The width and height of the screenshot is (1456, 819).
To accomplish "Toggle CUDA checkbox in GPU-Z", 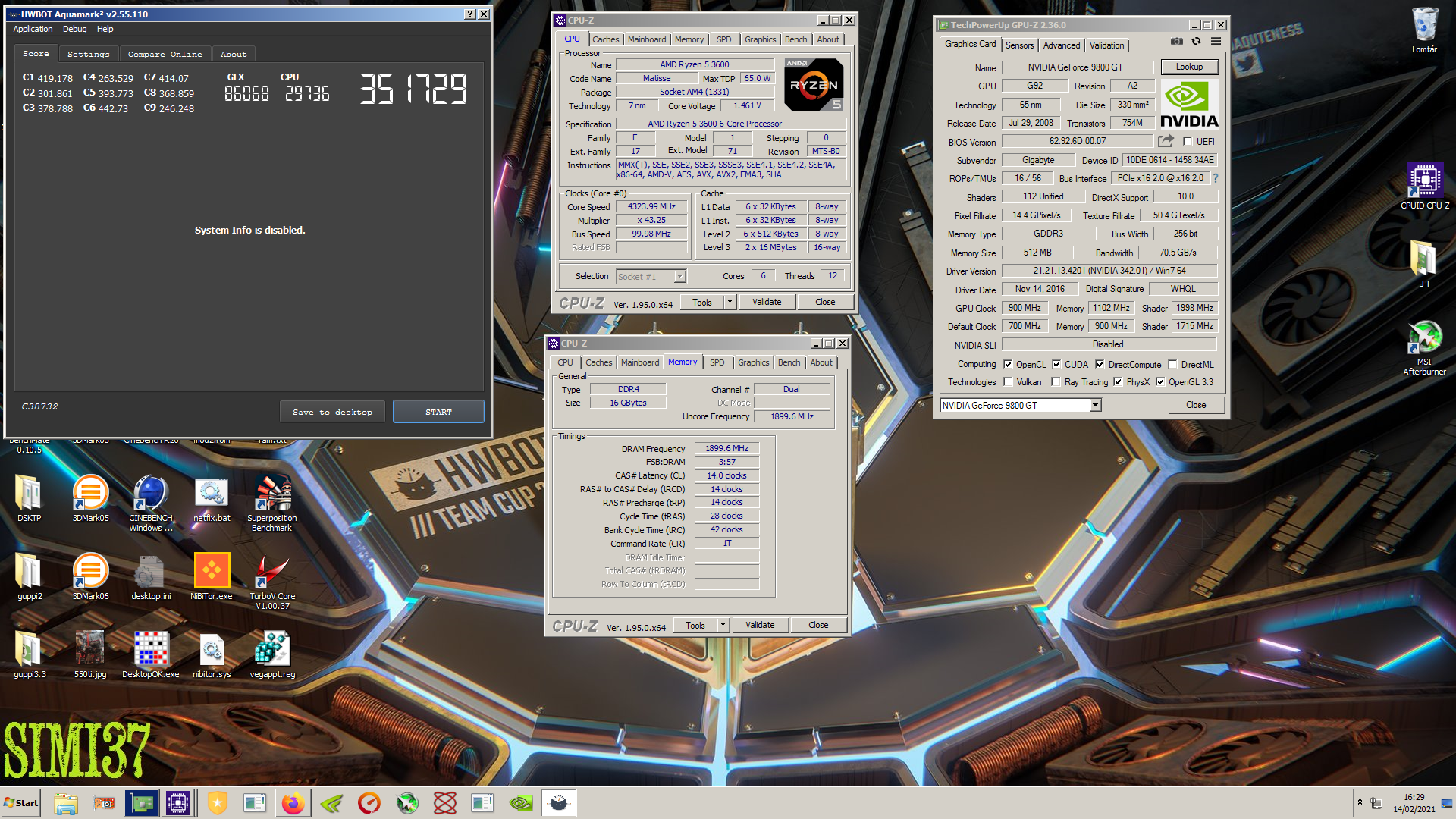I will [x=1056, y=364].
